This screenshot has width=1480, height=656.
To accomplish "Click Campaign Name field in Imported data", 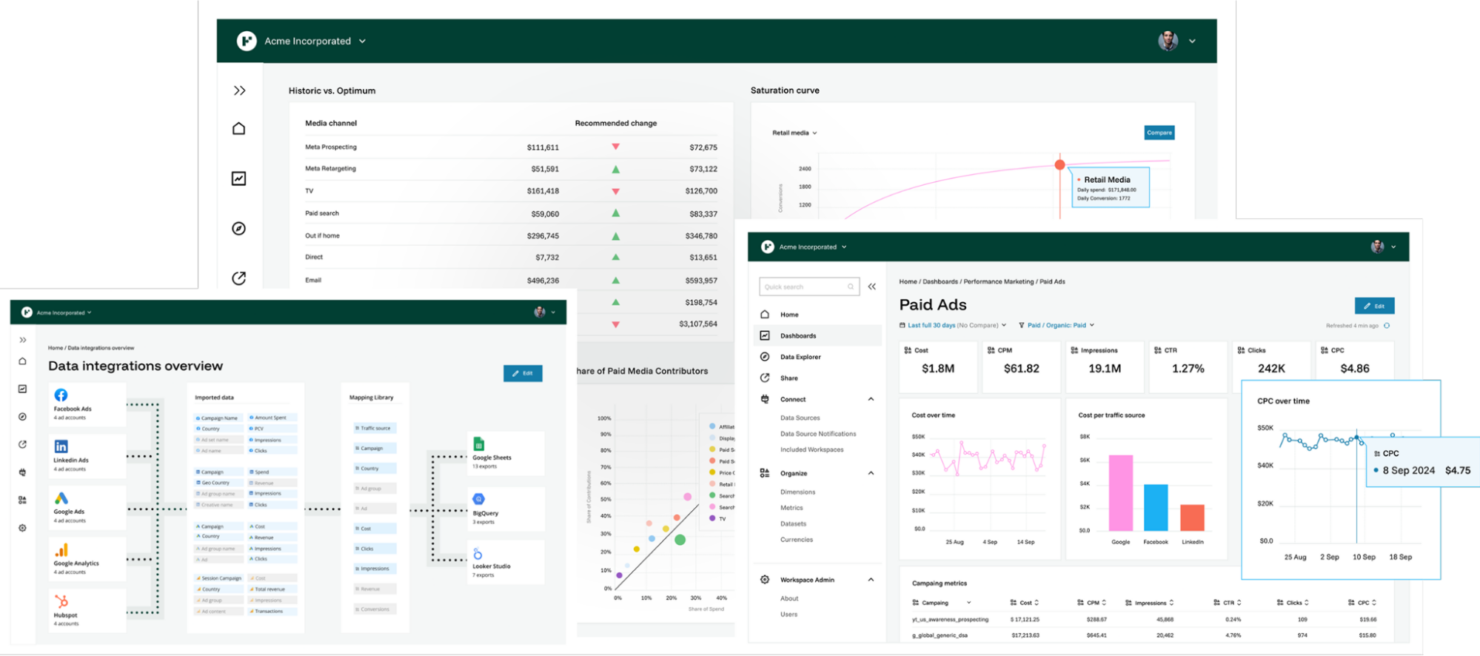I will pyautogui.click(x=218, y=418).
